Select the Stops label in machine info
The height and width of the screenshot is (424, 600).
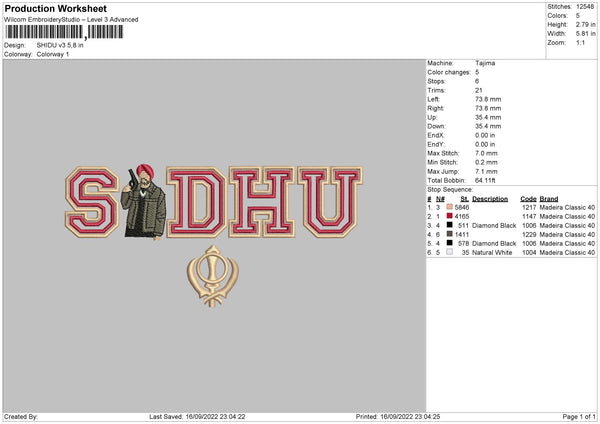click(437, 81)
